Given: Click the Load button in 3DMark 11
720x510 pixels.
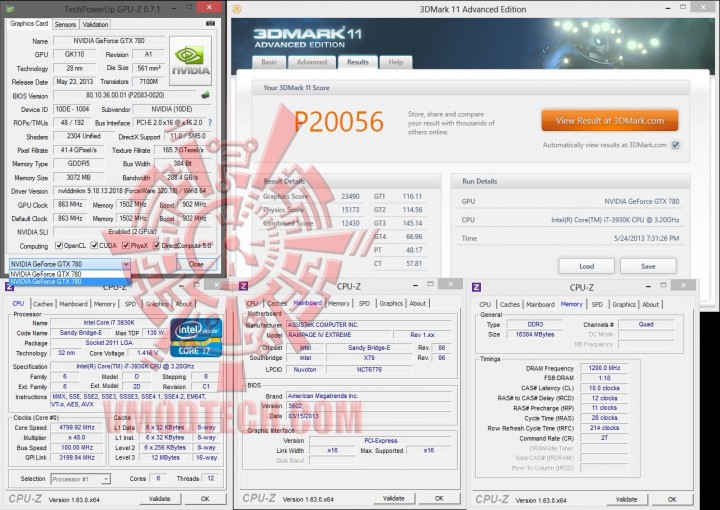Looking at the screenshot, I should (x=586, y=266).
